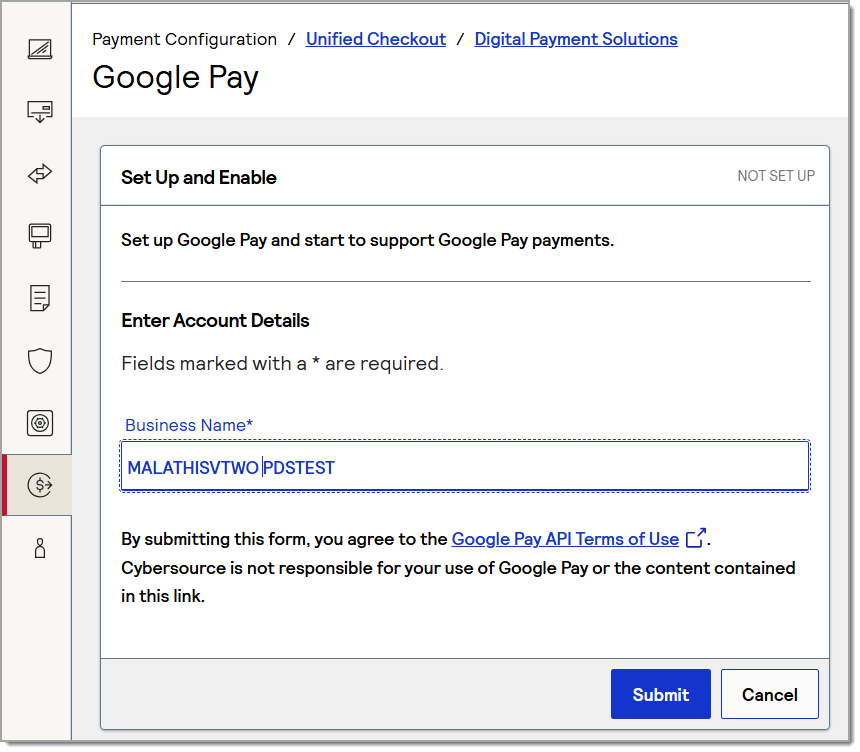The width and height of the screenshot is (860, 752).
Task: Click the document reports sidebar icon
Action: [x=39, y=298]
